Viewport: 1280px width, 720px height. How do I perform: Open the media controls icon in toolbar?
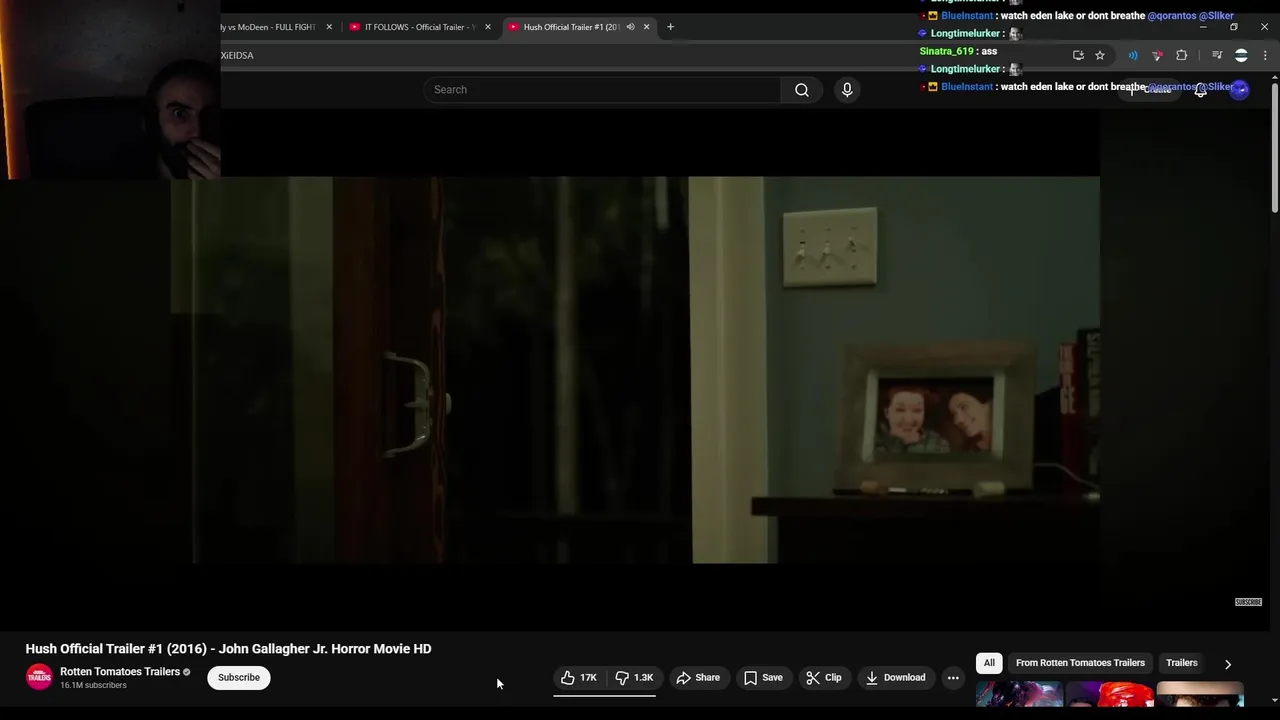pyautogui.click(x=1217, y=55)
